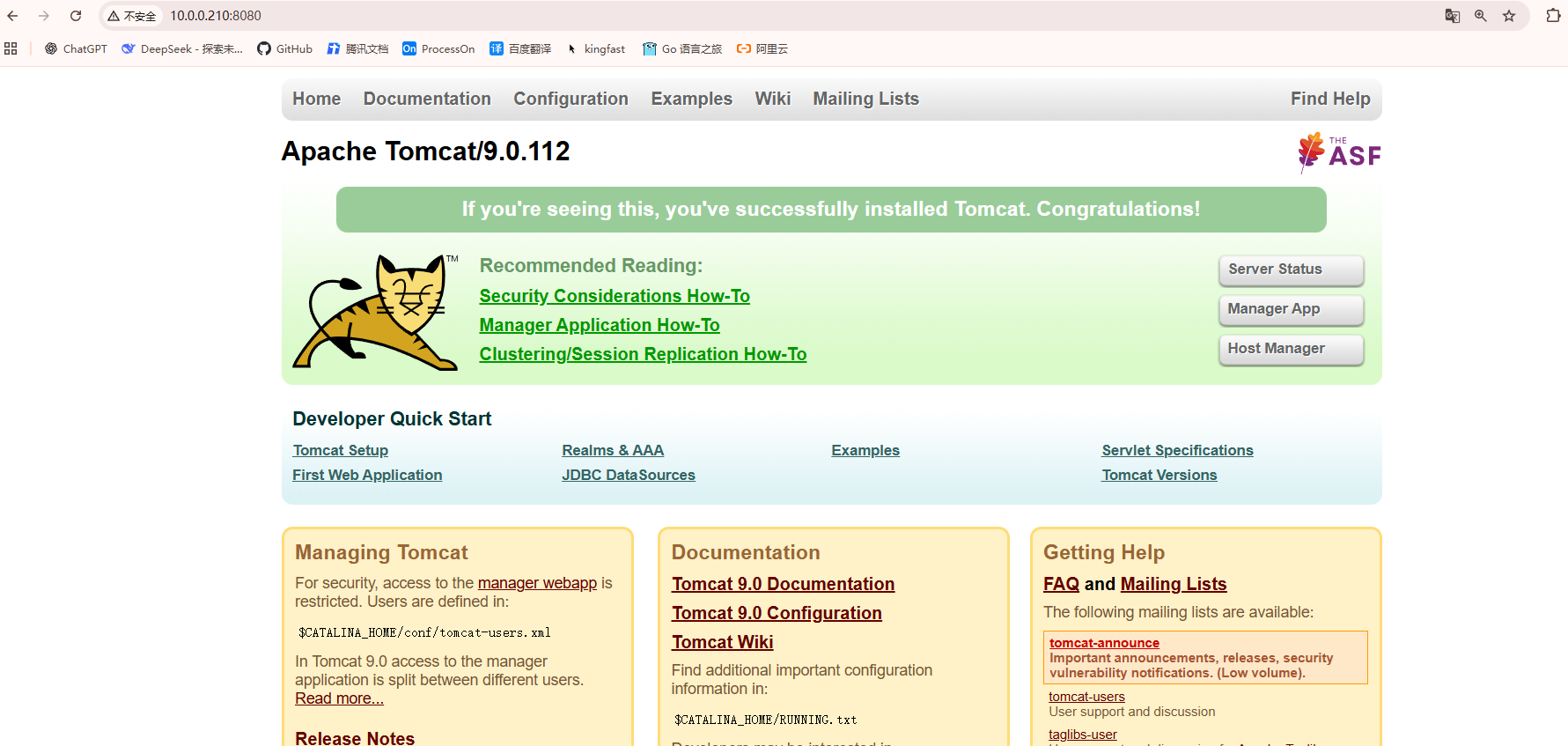The height and width of the screenshot is (746, 1568).
Task: Click the $CATALINA_HOME/conf/tomcat-users.xml path text
Action: [424, 632]
